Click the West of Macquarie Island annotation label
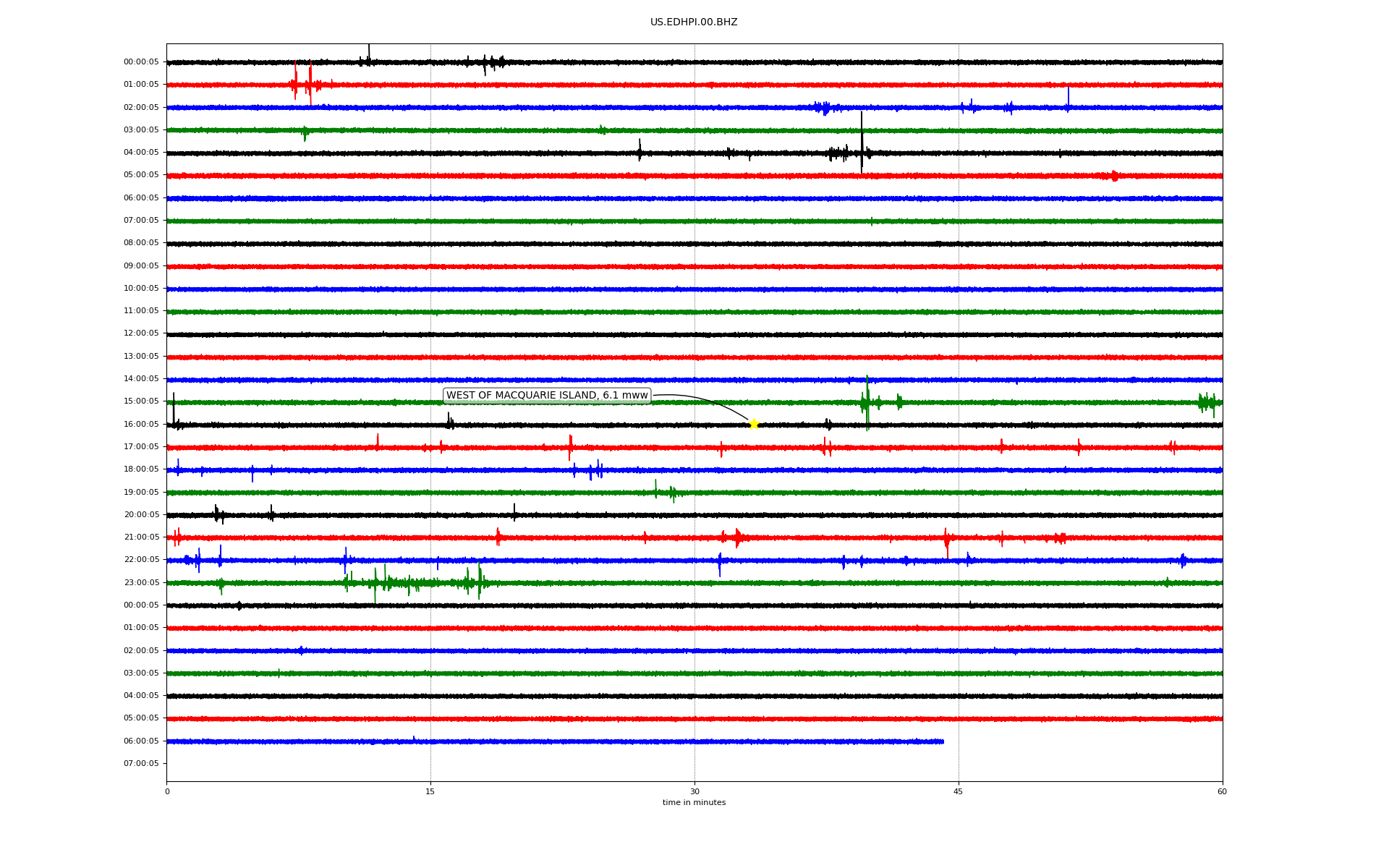The height and width of the screenshot is (868, 1389). point(547,396)
